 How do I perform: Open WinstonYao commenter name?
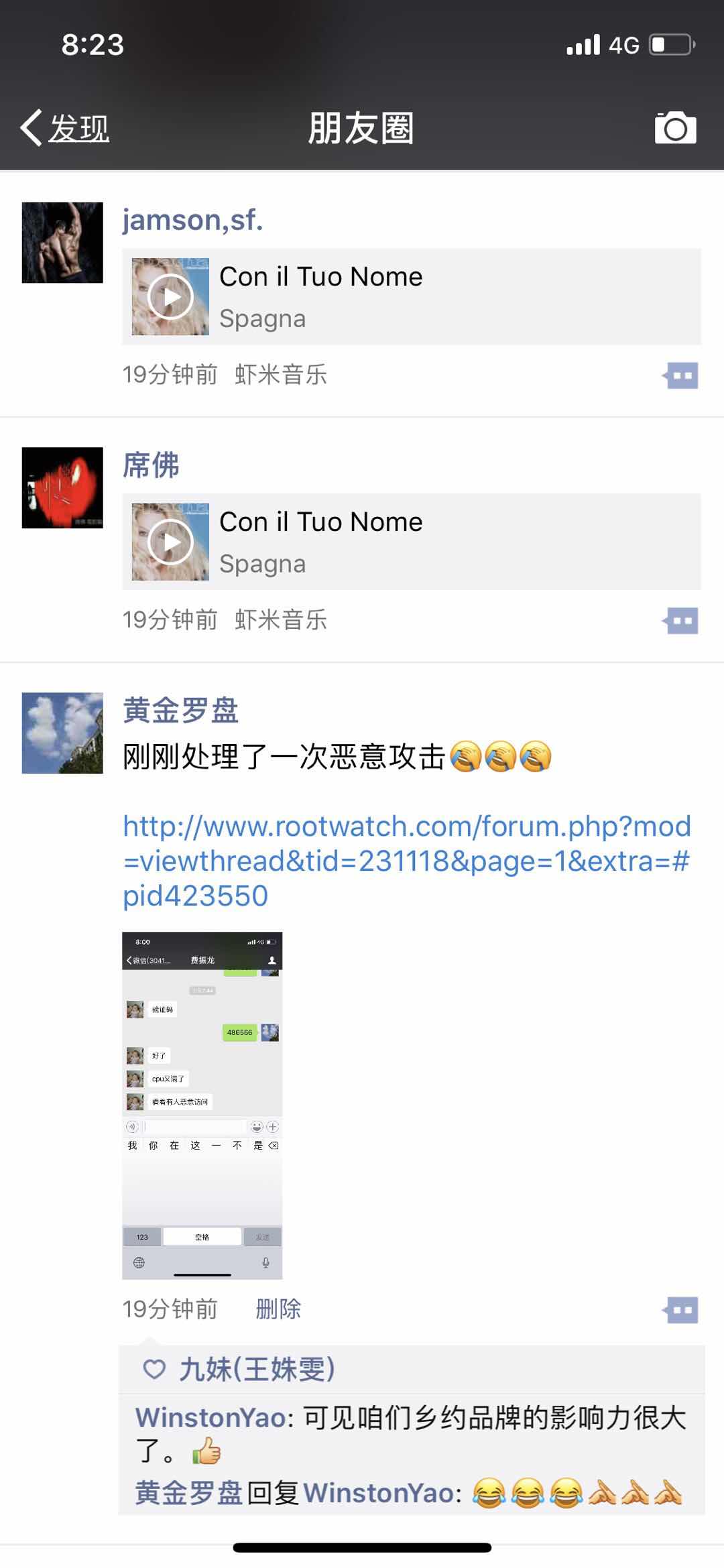[211, 1417]
